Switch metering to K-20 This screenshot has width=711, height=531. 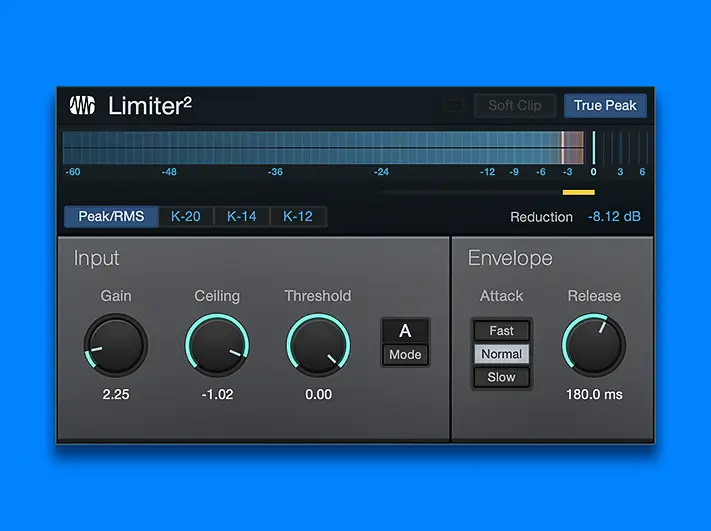pyautogui.click(x=186, y=216)
